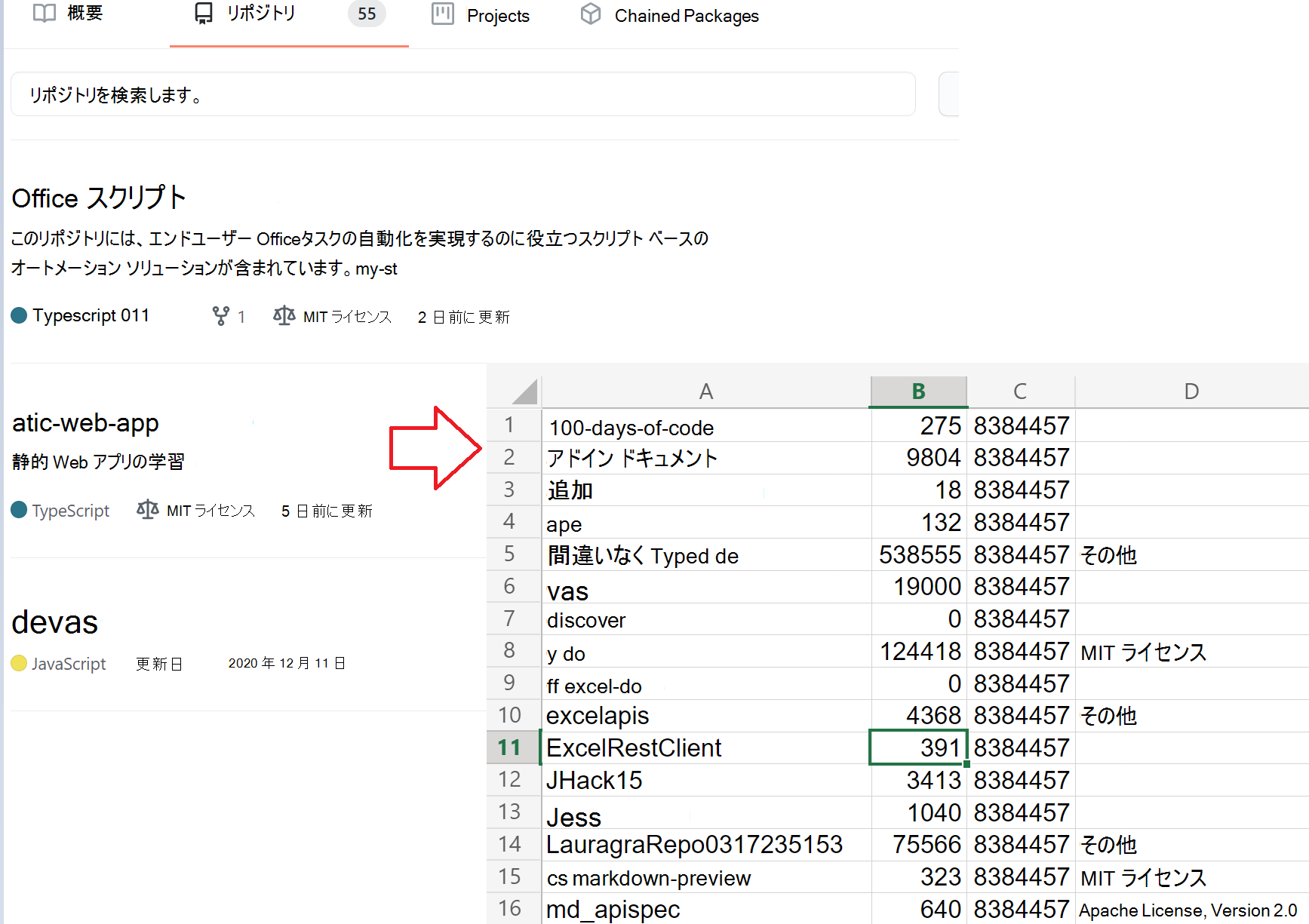The image size is (1309, 924).
Task: Open the Projects tab
Action: [499, 15]
